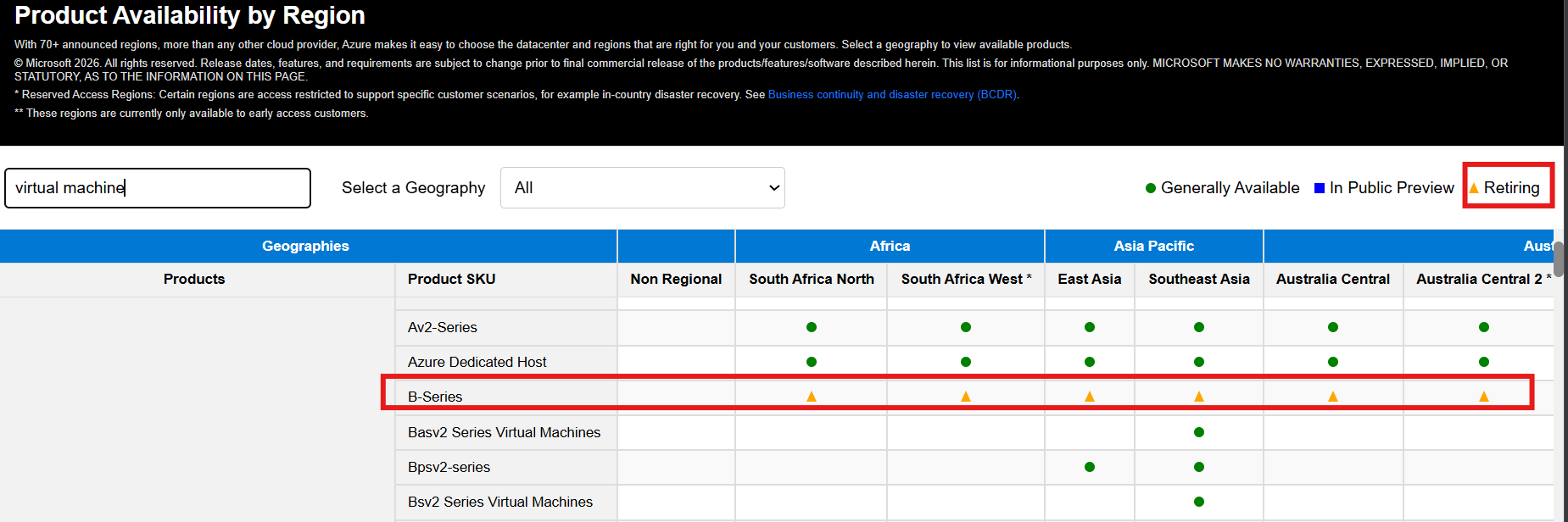Click the orange Retiring legend triangle
This screenshot has height=522, width=1568.
pyautogui.click(x=1474, y=188)
